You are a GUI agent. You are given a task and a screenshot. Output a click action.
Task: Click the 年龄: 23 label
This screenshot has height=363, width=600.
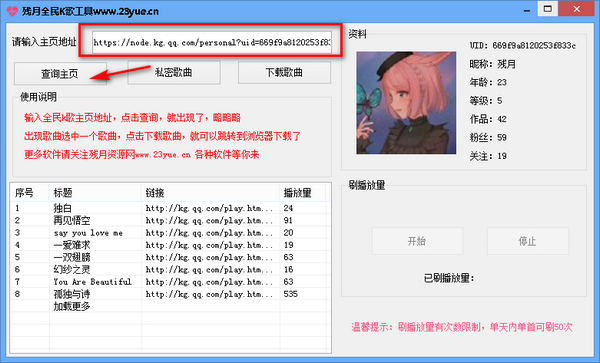pyautogui.click(x=488, y=82)
